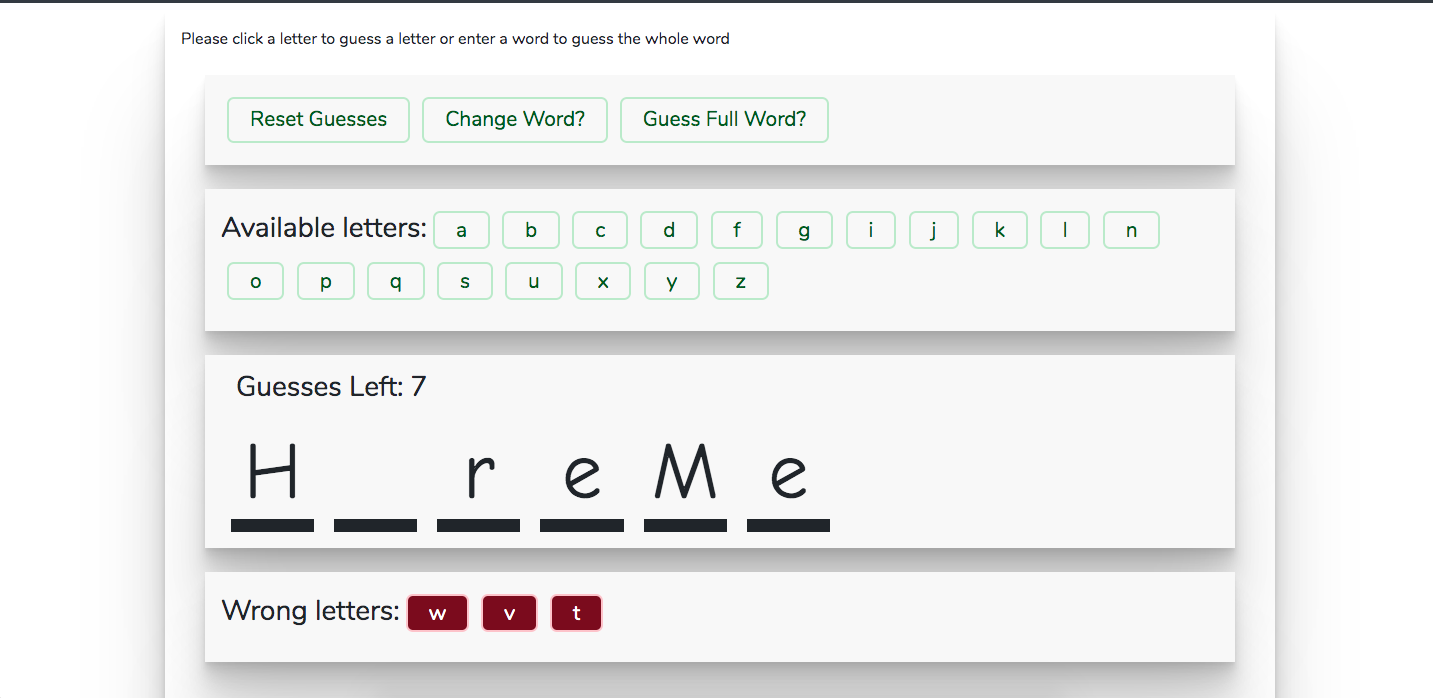
Task: Open the Guess Full Word? option
Action: point(724,120)
